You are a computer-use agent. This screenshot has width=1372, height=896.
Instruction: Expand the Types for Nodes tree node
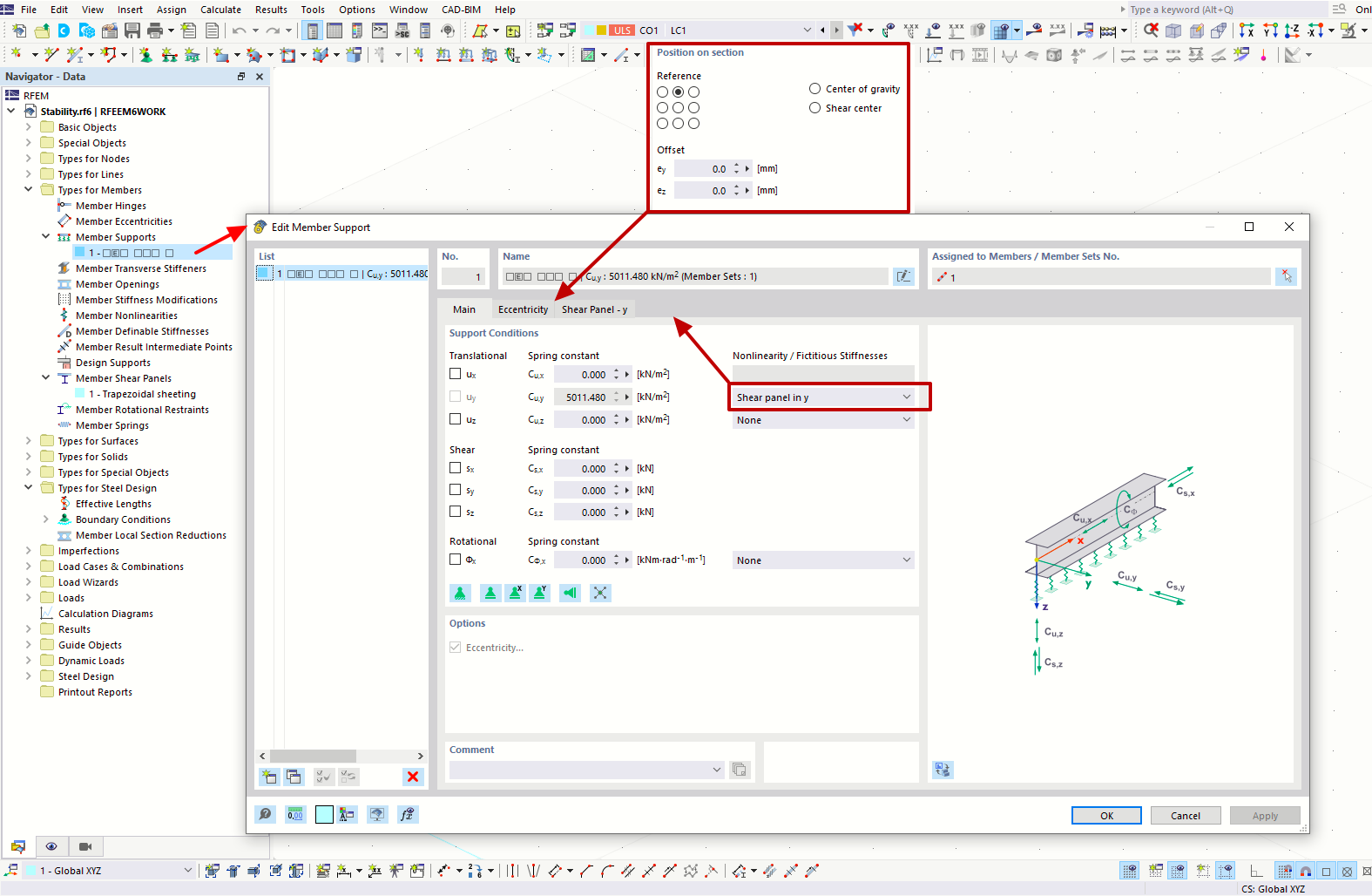tap(29, 159)
